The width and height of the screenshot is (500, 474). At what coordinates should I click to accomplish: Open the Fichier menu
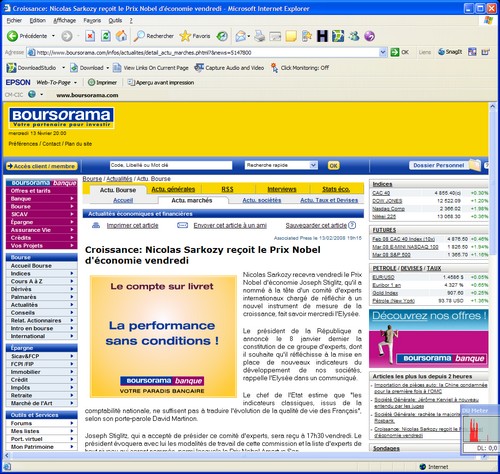[14, 21]
